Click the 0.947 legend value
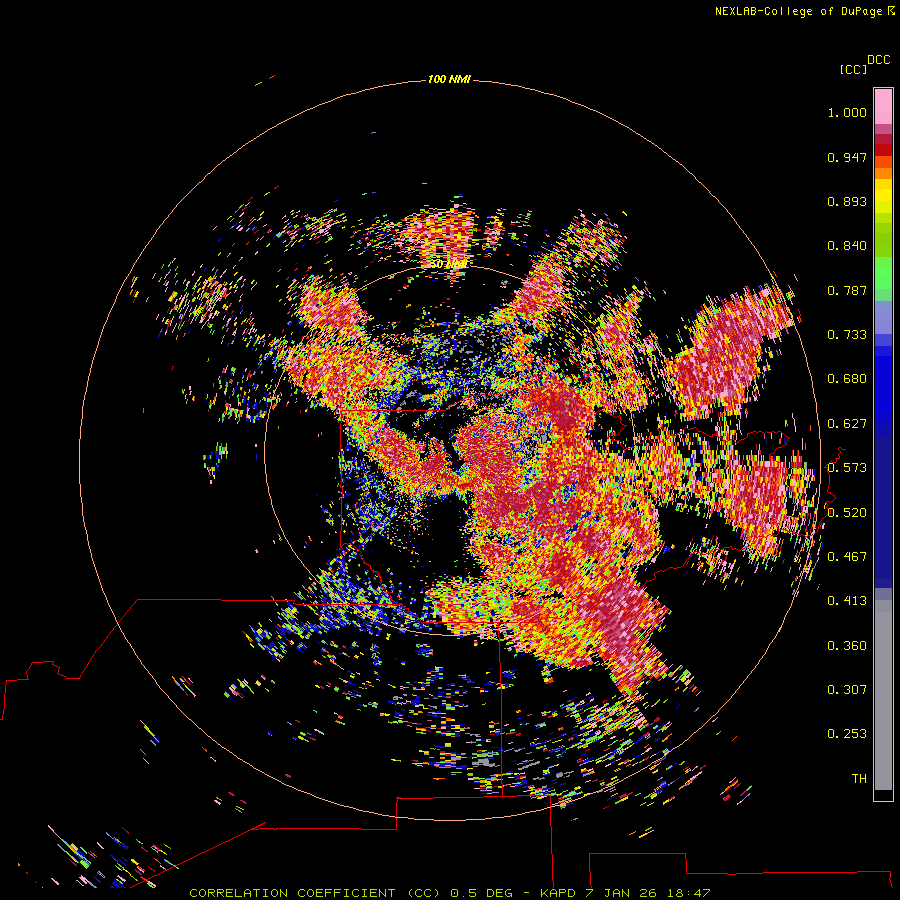 click(x=847, y=157)
